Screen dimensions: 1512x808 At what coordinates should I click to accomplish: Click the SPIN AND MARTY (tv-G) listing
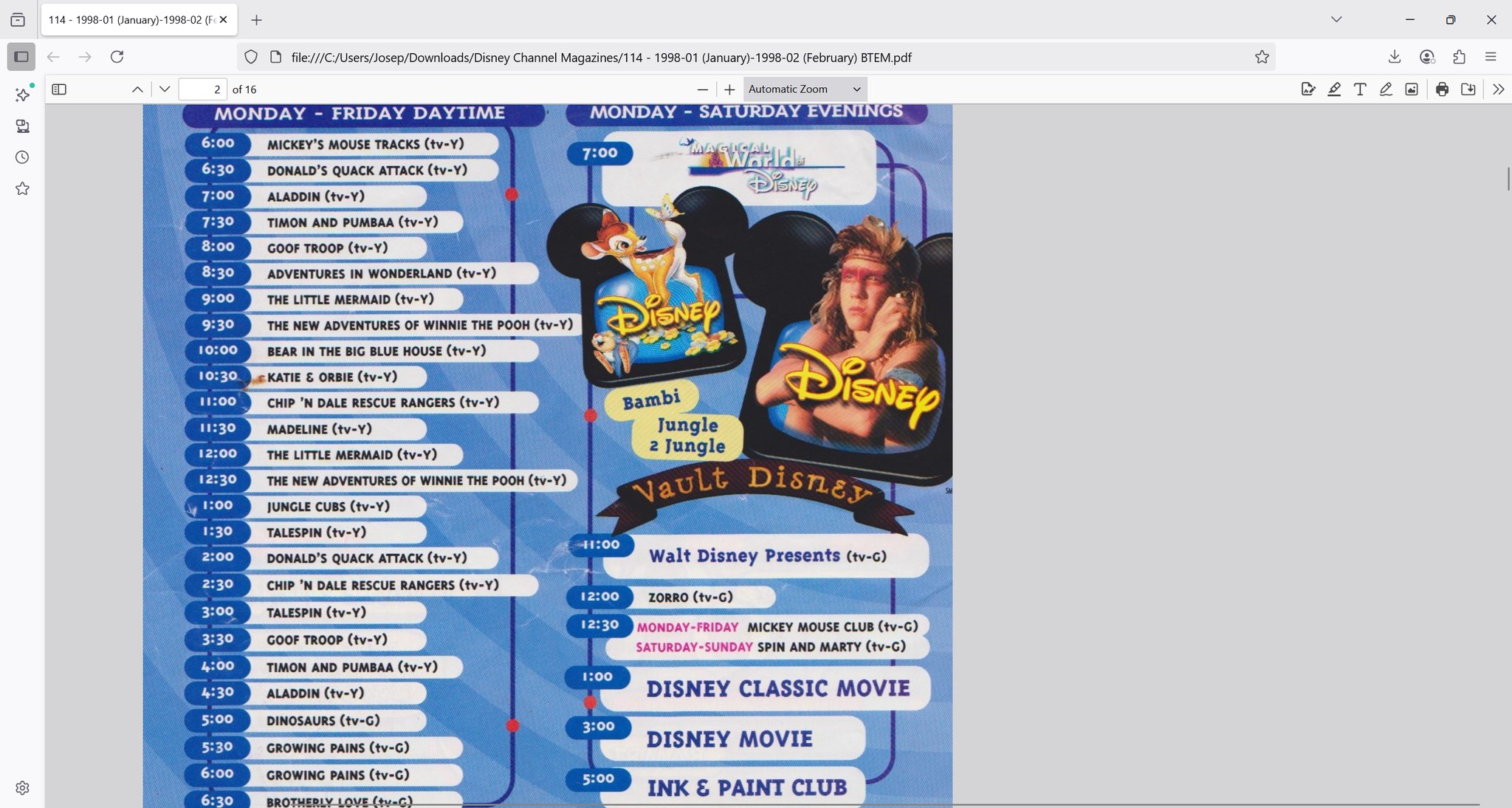[831, 646]
